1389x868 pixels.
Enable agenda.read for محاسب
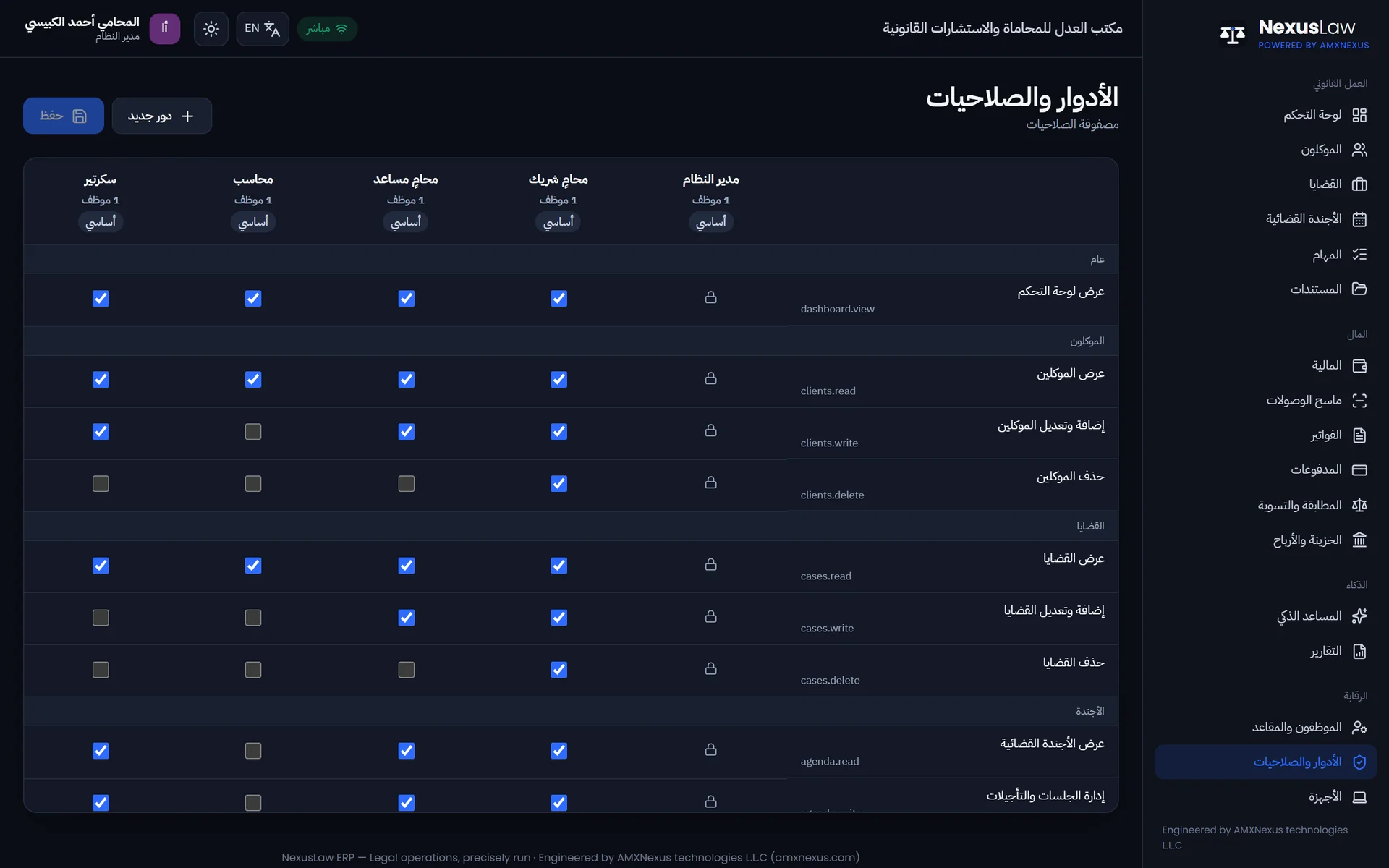tap(253, 751)
